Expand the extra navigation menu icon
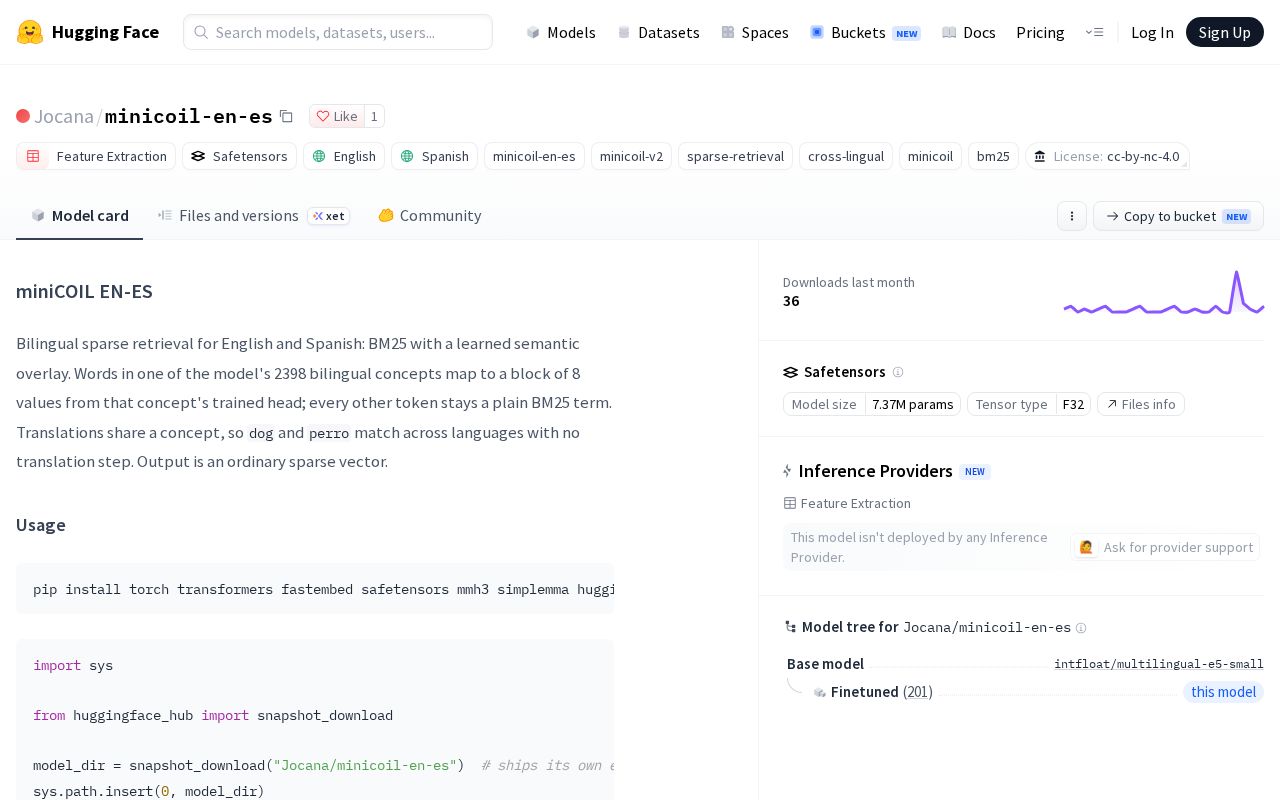This screenshot has width=1280, height=800. (1094, 32)
